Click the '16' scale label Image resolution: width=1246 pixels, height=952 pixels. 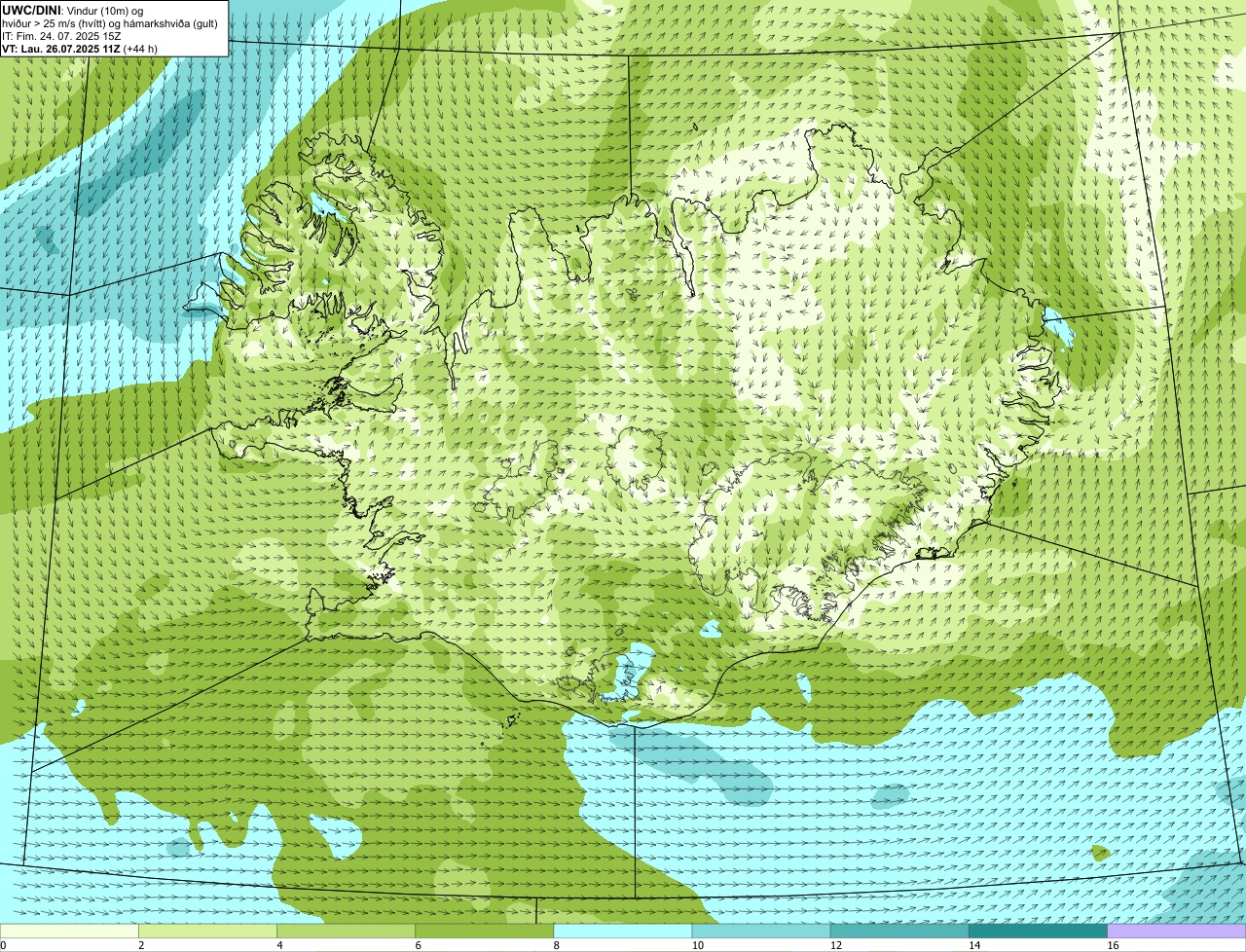tap(1113, 945)
